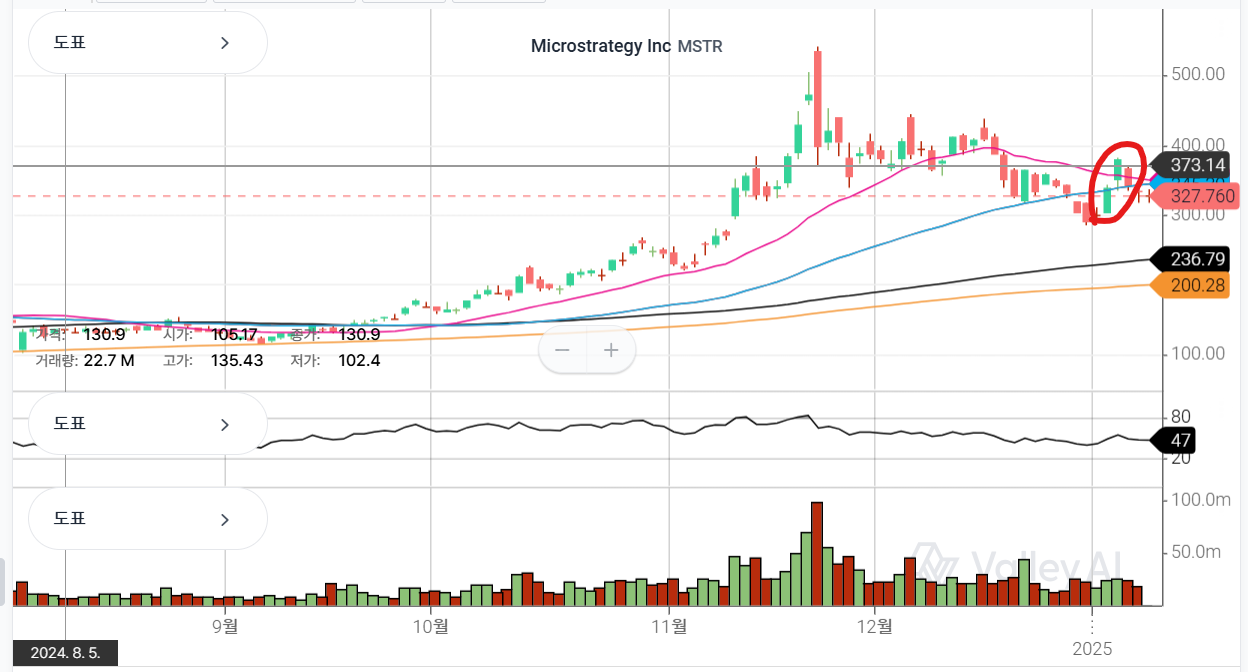Click the Microstrategy Inc MSTR chart title
Viewport: 1248px width, 672px height.
point(626,46)
